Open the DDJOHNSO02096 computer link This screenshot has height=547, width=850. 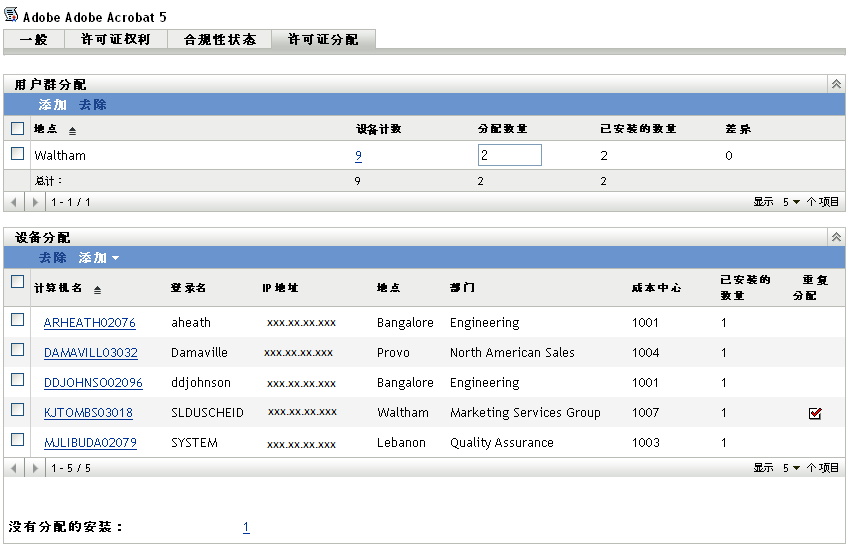coord(93,383)
